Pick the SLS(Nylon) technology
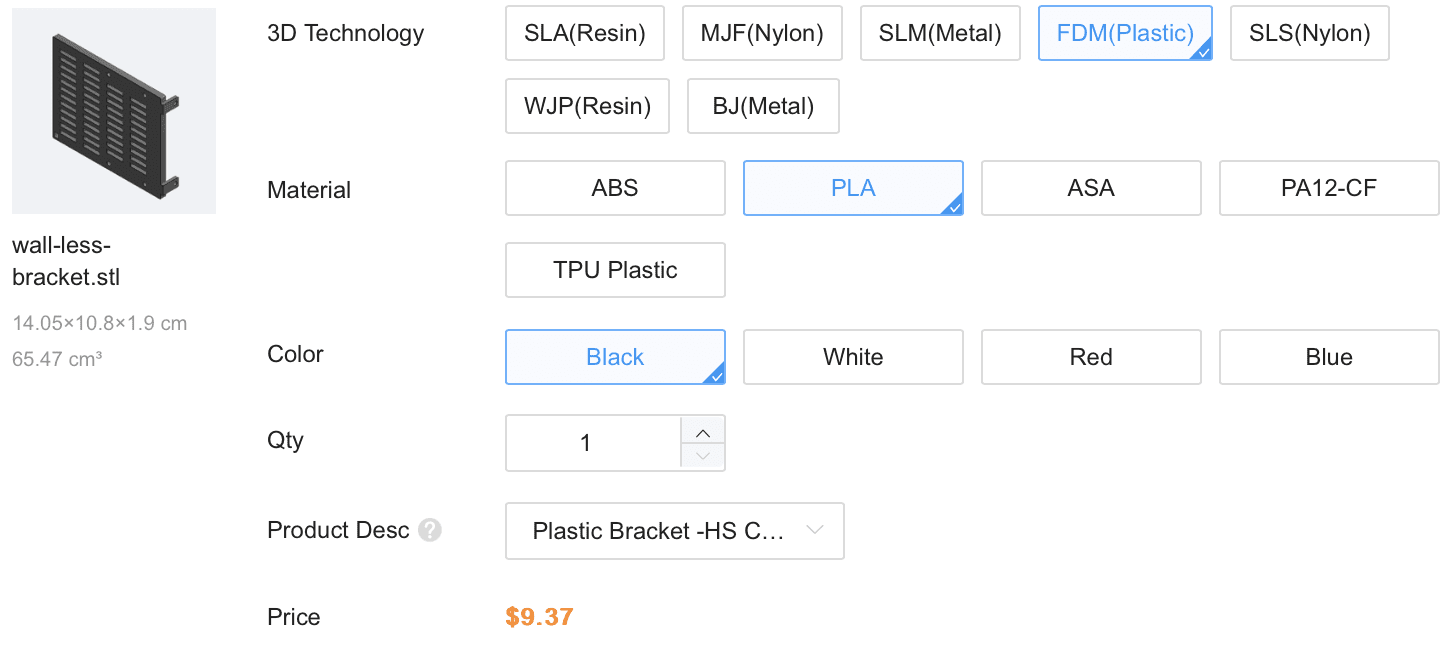 (x=1309, y=34)
